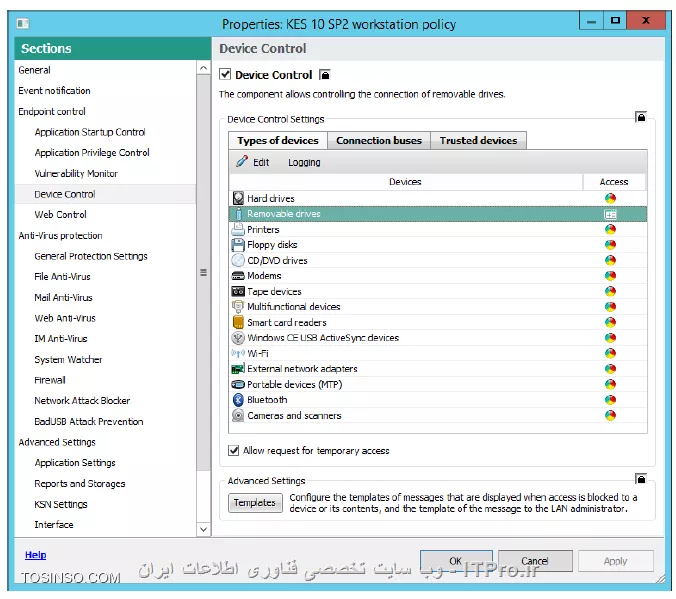
Task: Toggle the lock on Device Control Settings group
Action: (x=641, y=117)
